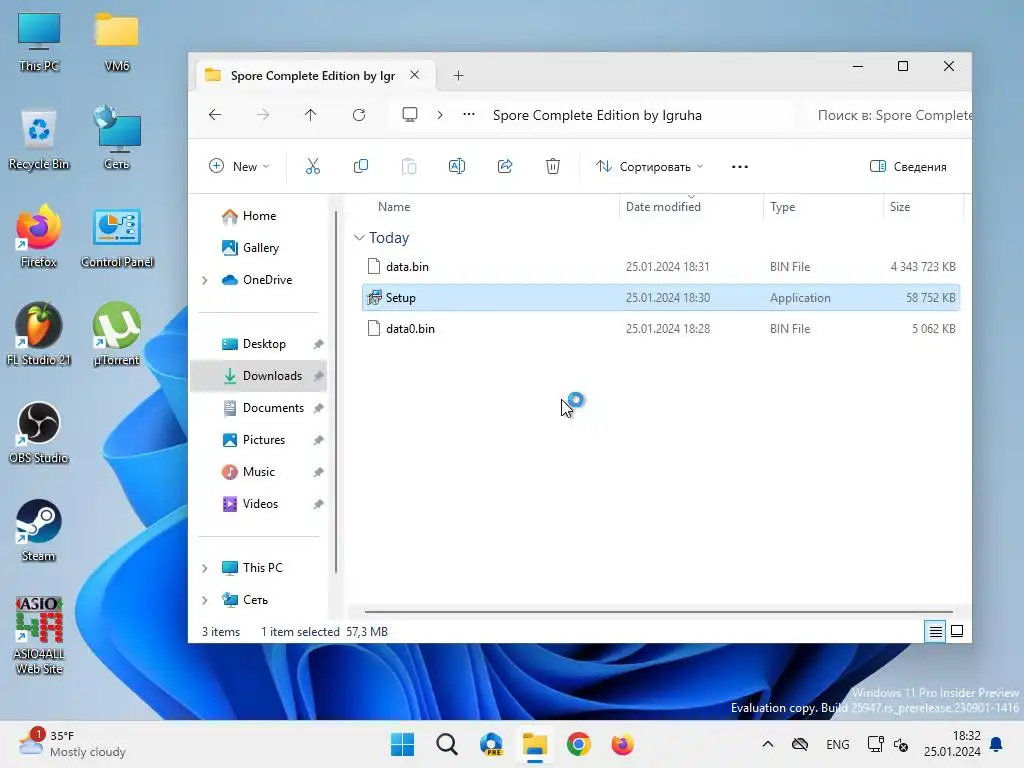Click the breadcrumb chevron after PC icon
Image resolution: width=1024 pixels, height=768 pixels.
(x=440, y=115)
